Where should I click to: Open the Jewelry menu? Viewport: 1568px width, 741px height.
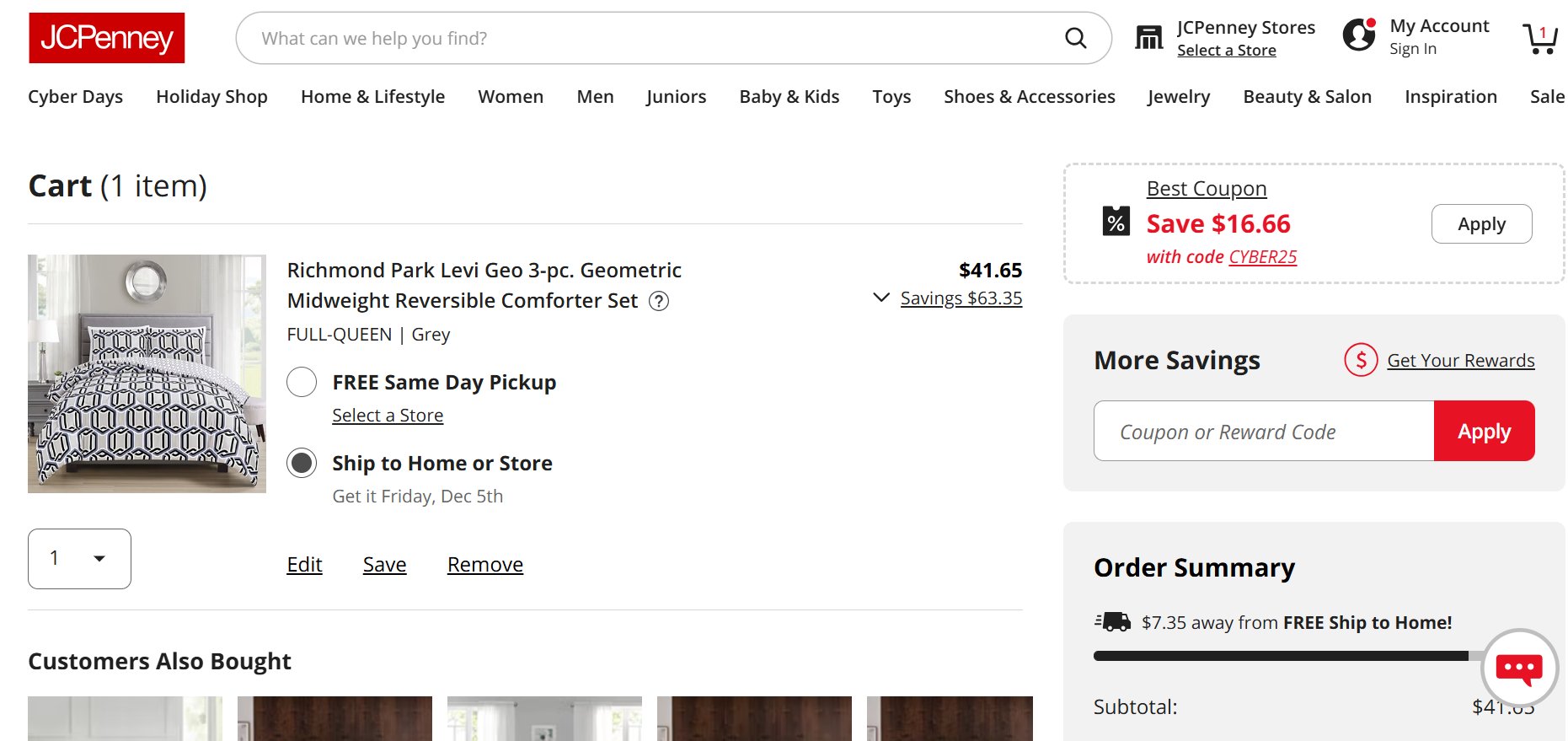[x=1178, y=97]
